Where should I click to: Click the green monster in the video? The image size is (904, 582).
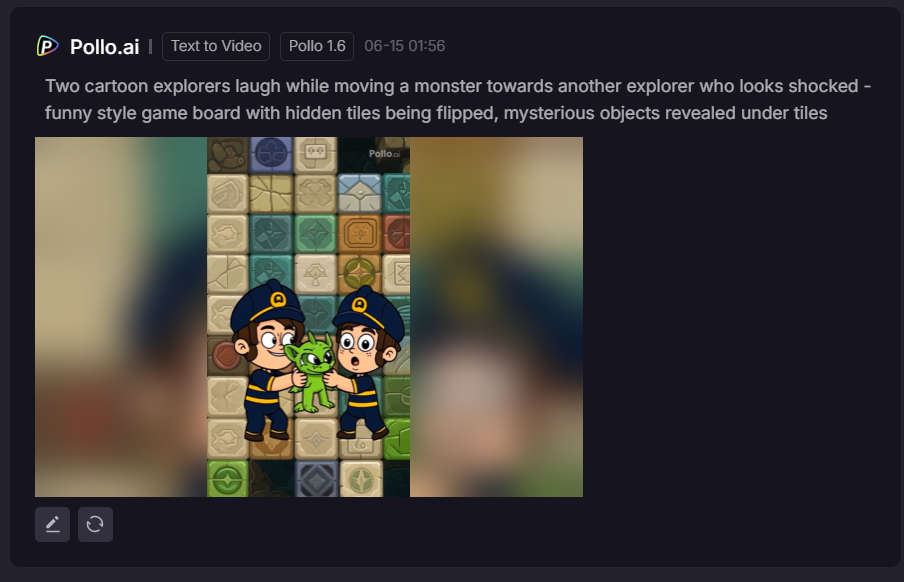(311, 372)
